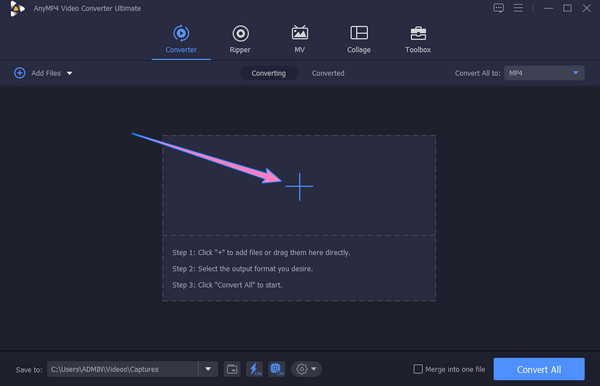Toggle the GPU chip acceleration icon
Screen dimensions: 600x386
[x=277, y=369]
